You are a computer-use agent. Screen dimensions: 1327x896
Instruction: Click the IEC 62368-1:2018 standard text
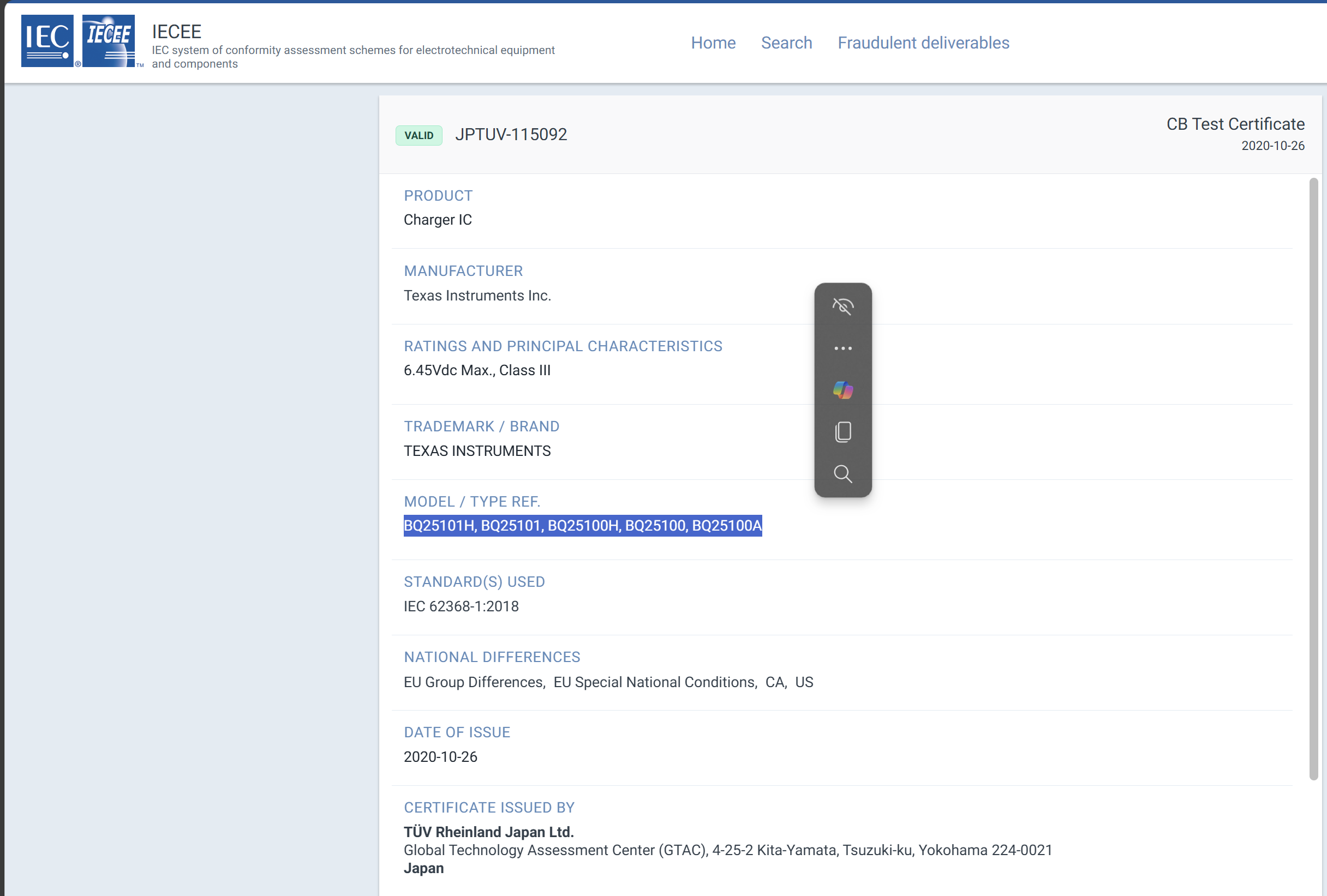[461, 606]
